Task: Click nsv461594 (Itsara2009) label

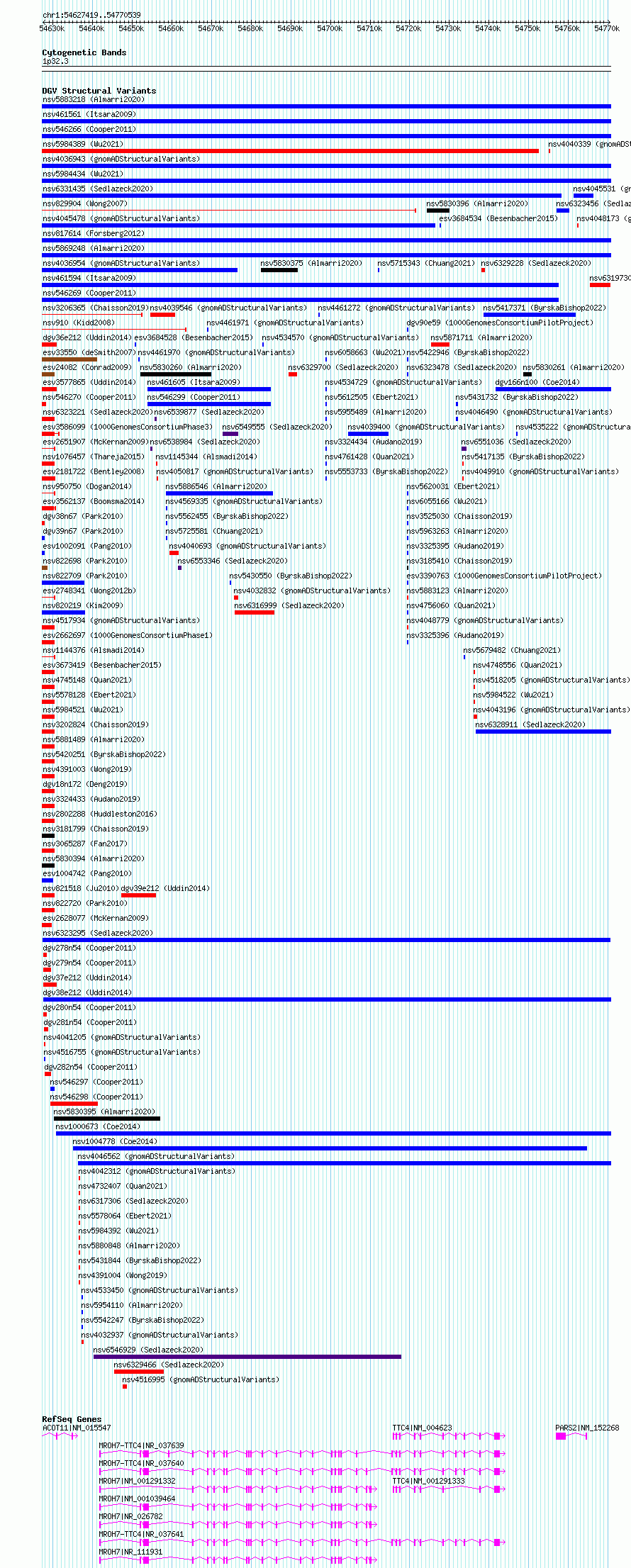Action: coord(89,278)
